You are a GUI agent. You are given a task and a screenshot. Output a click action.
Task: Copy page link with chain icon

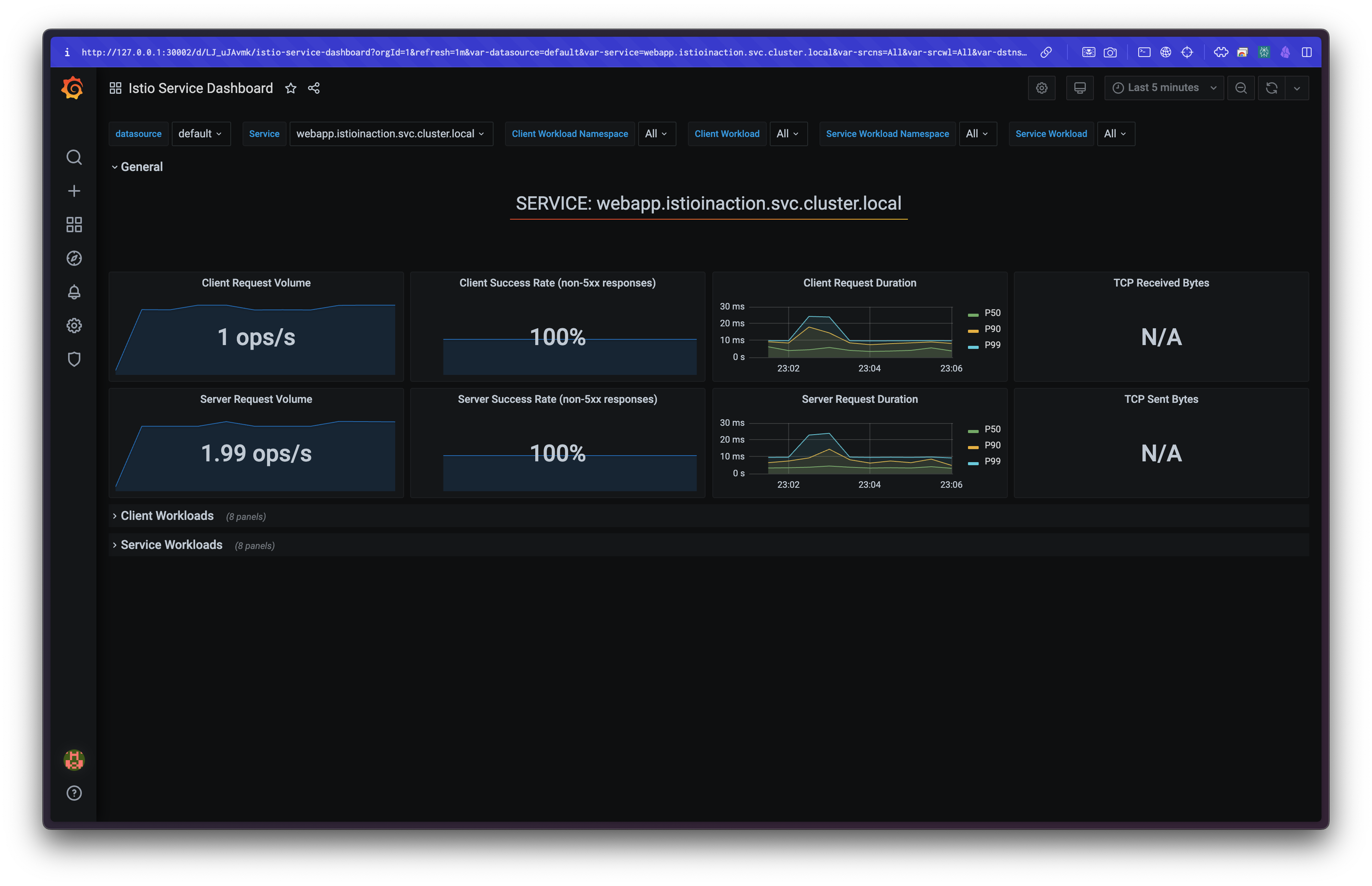1046,52
